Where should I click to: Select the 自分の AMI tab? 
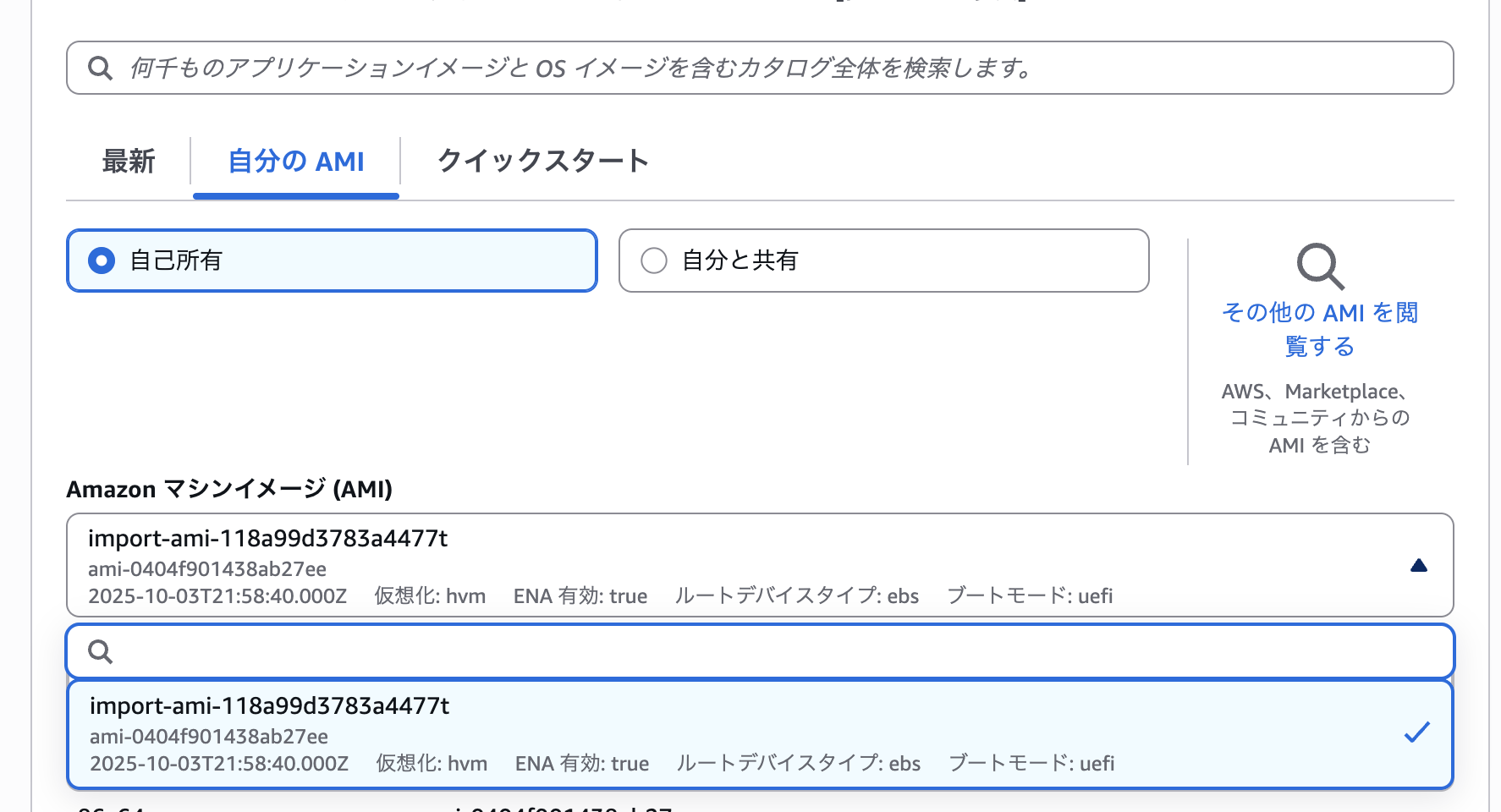296,161
